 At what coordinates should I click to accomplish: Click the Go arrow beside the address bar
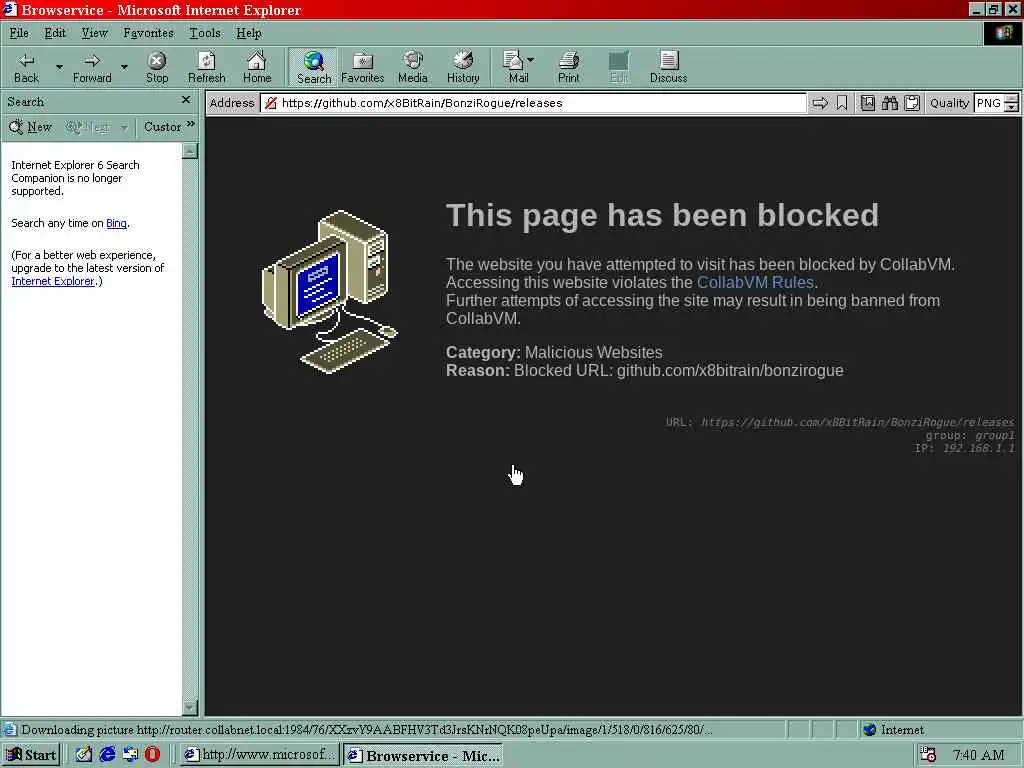click(x=820, y=103)
